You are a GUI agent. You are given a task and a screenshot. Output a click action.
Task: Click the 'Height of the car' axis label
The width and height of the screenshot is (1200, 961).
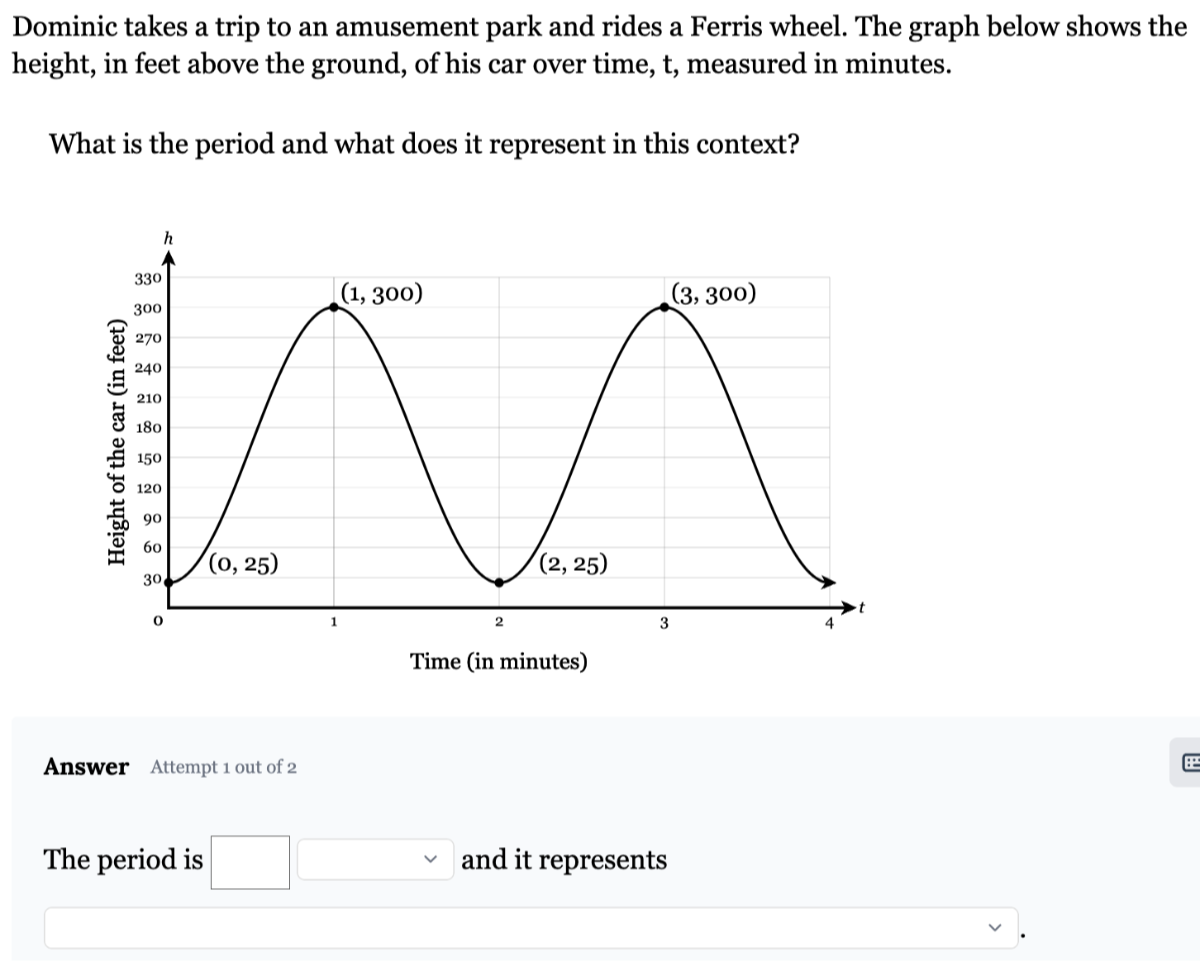(x=118, y=443)
